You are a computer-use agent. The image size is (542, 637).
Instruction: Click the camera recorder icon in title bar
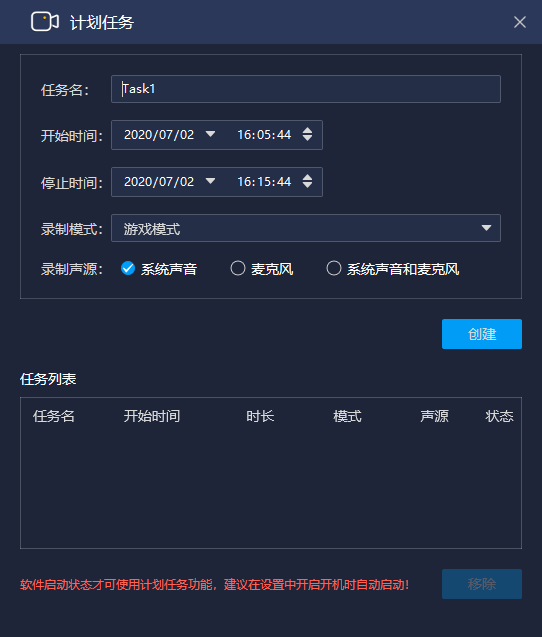[45, 22]
